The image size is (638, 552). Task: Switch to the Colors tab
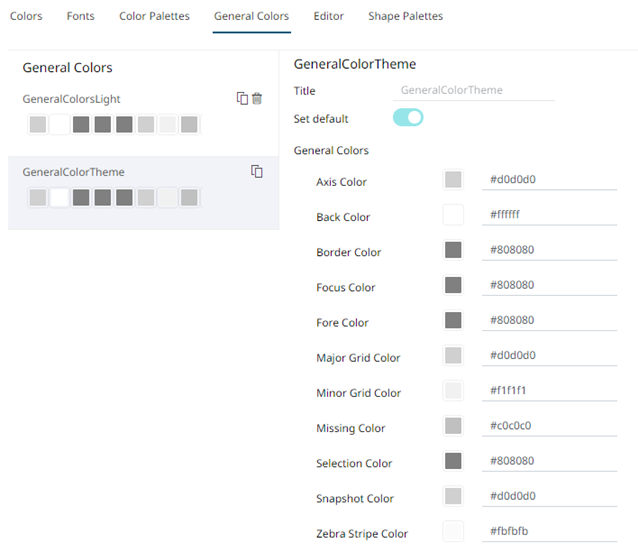pos(26,17)
